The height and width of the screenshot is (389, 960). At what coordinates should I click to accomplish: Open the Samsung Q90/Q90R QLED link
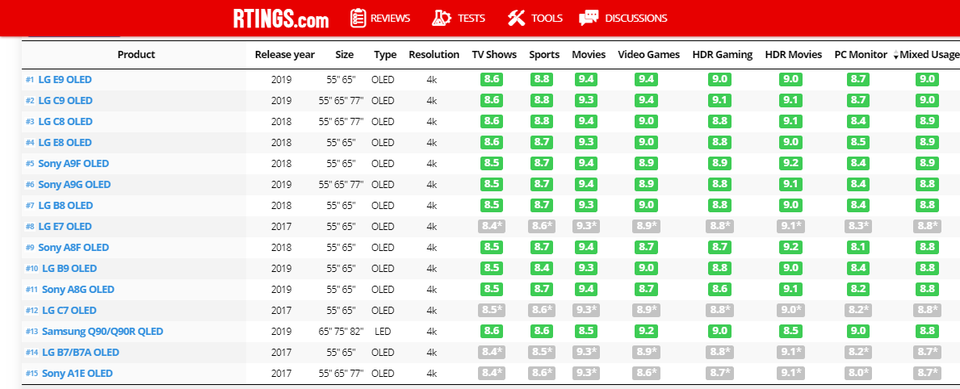(102, 331)
